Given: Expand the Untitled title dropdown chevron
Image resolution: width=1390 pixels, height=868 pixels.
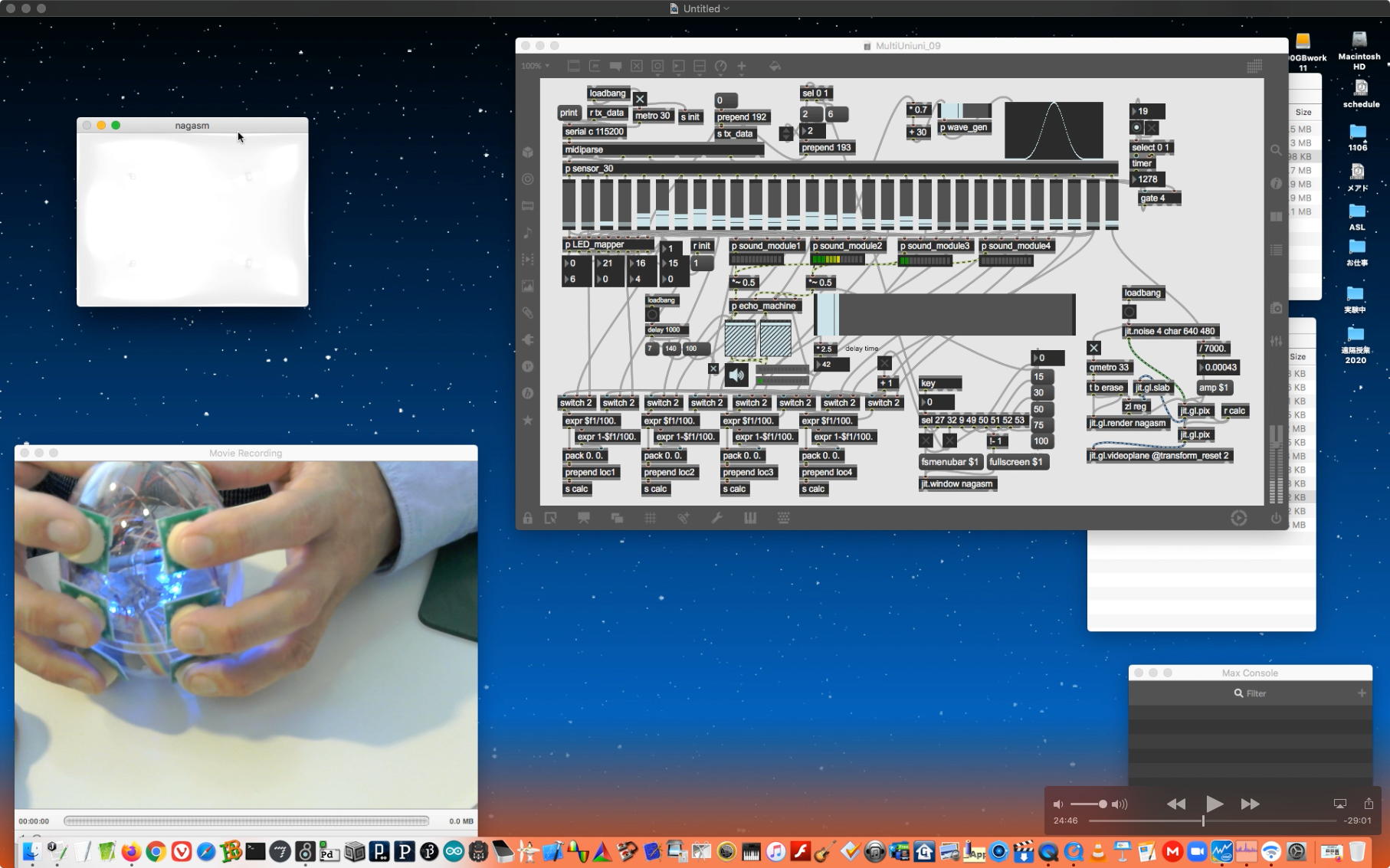Looking at the screenshot, I should [726, 8].
